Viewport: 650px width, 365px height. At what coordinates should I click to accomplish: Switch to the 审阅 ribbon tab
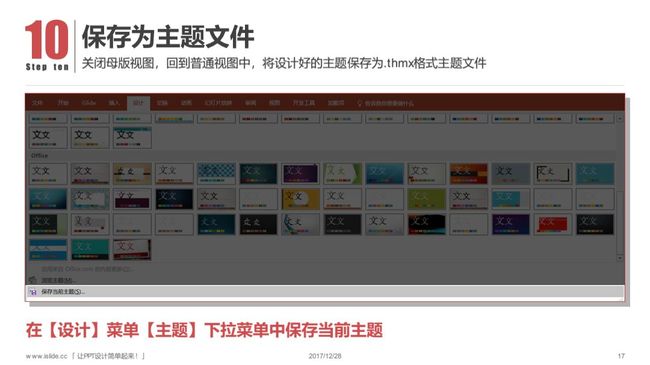click(250, 102)
